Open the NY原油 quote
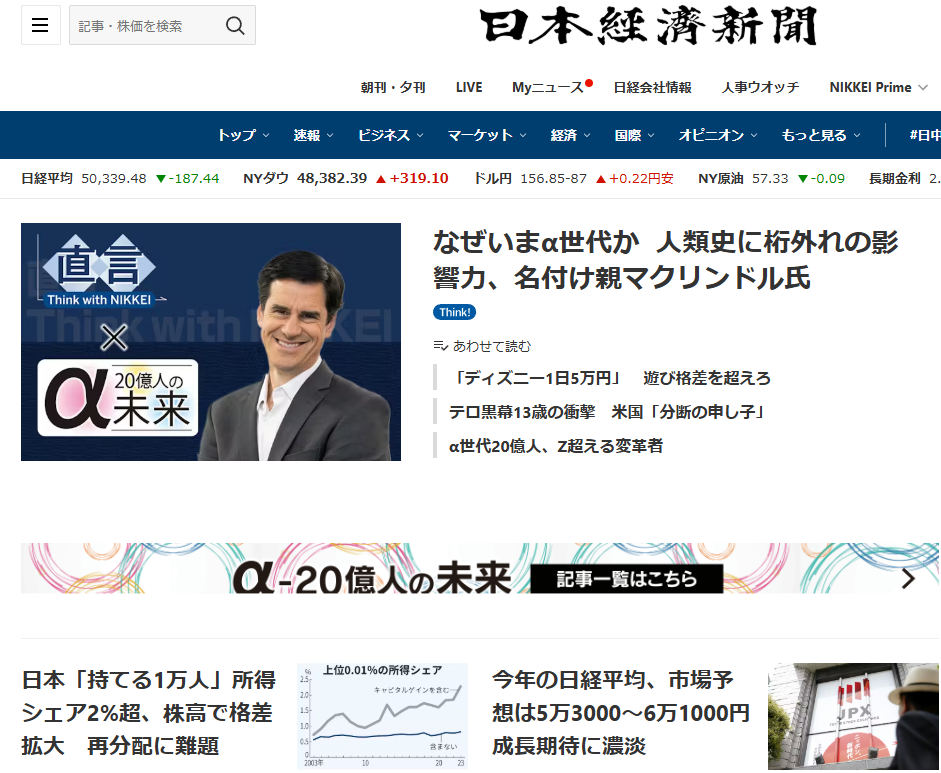The width and height of the screenshot is (941, 773). click(x=771, y=178)
